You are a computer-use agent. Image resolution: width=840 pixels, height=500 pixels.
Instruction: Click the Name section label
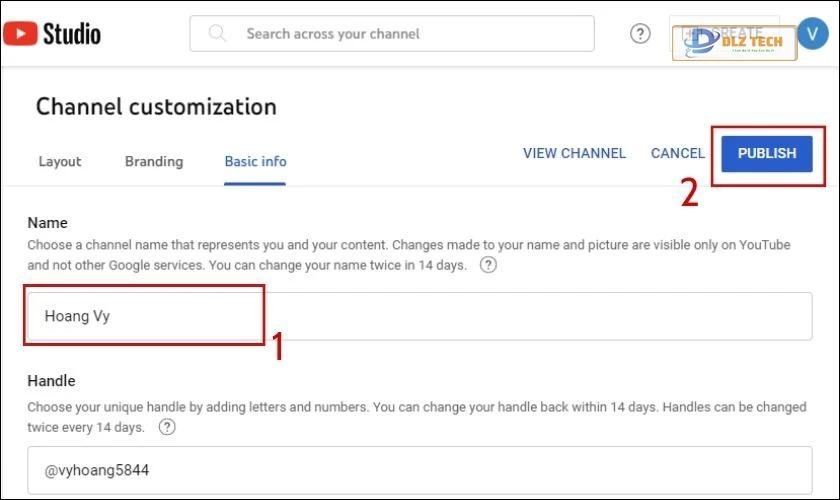coord(47,223)
